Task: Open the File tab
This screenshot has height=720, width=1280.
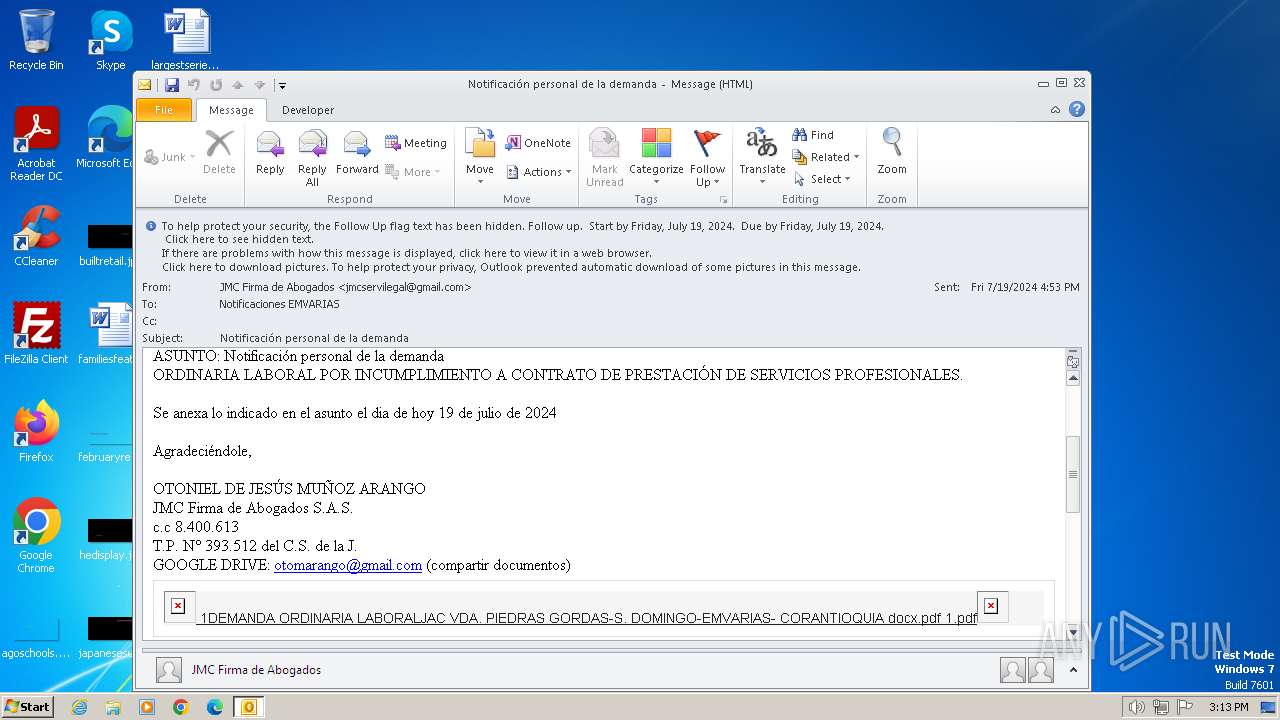Action: point(163,110)
